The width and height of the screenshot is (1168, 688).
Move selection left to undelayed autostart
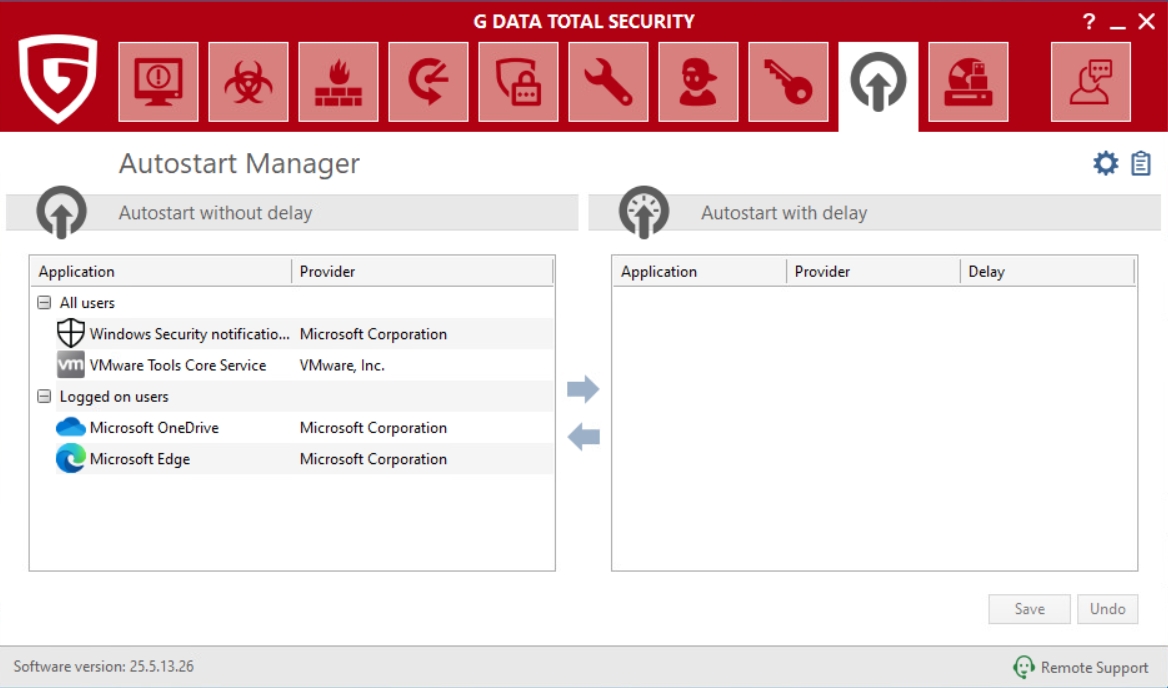pos(583,436)
